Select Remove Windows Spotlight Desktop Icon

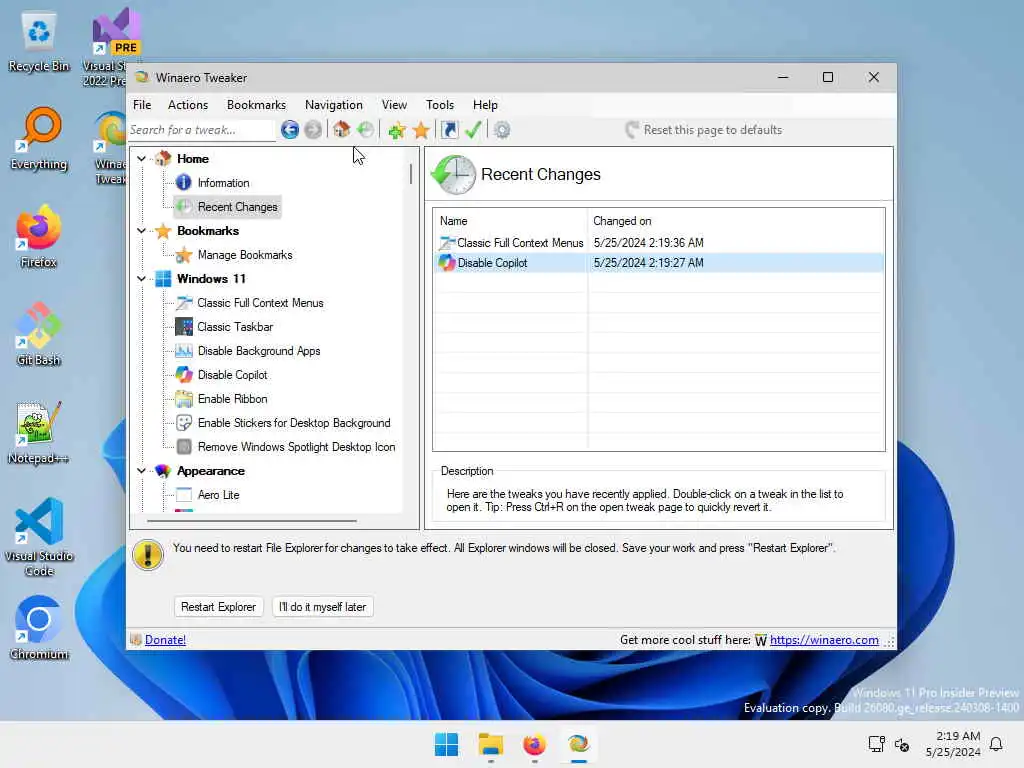(296, 447)
